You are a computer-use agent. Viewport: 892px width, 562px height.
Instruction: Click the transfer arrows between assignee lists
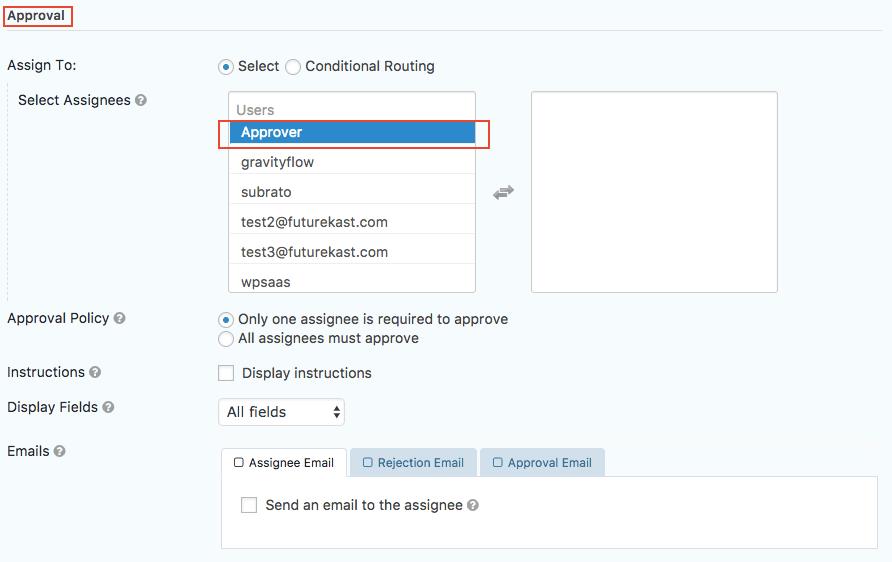point(503,192)
